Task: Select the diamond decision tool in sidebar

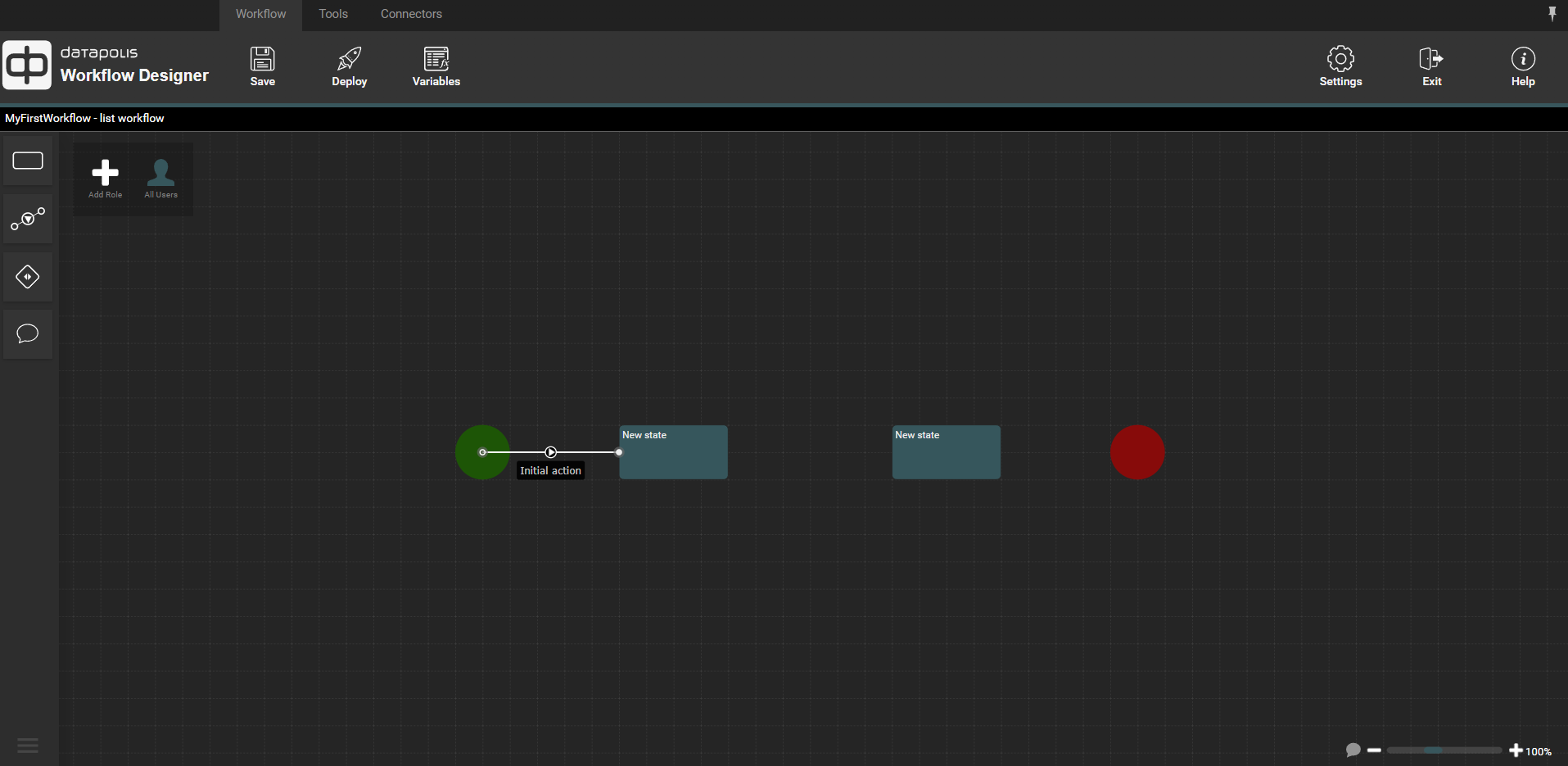Action: pyautogui.click(x=28, y=277)
